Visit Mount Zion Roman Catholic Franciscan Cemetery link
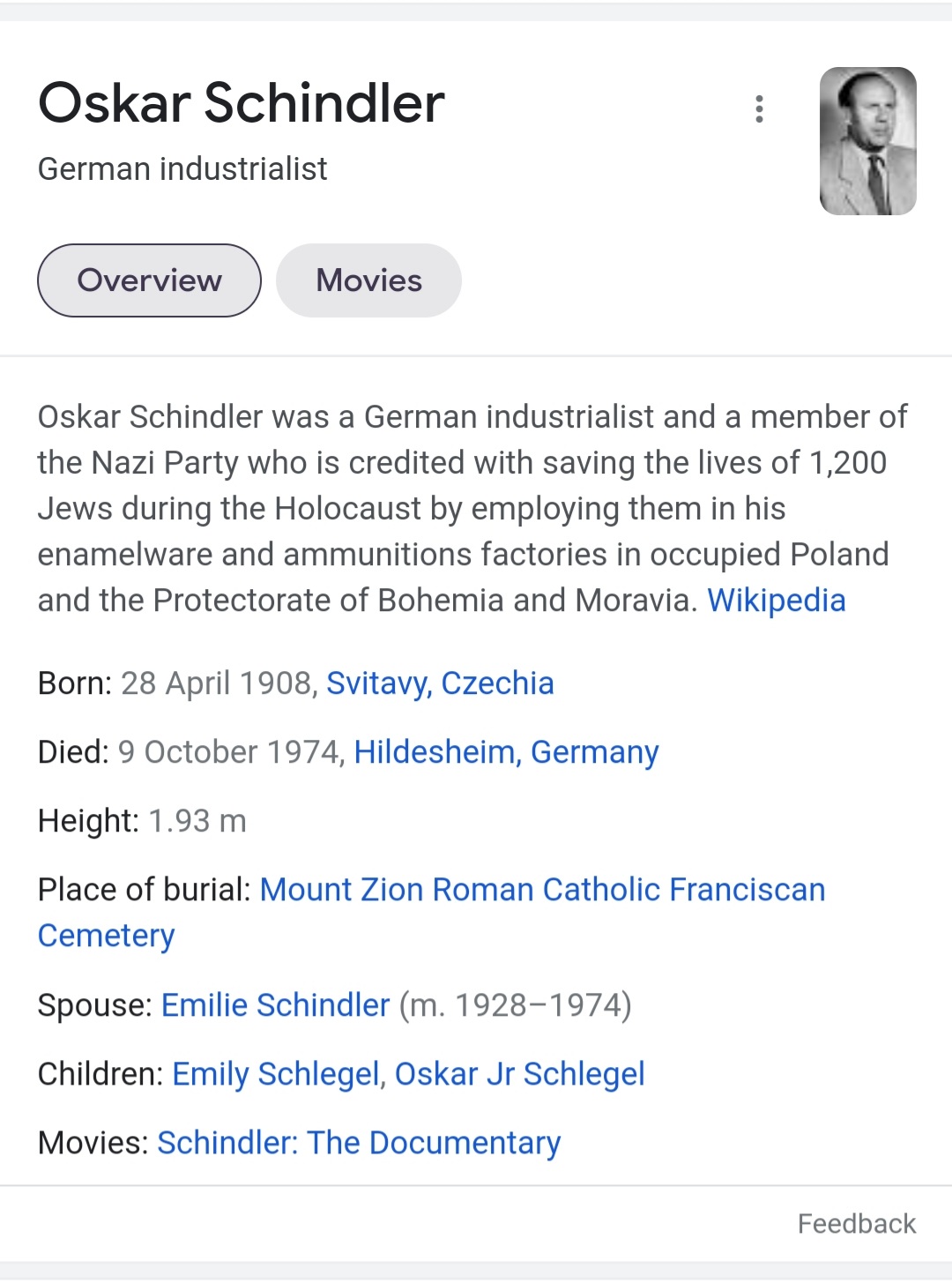This screenshot has width=952, height=1284. click(542, 890)
